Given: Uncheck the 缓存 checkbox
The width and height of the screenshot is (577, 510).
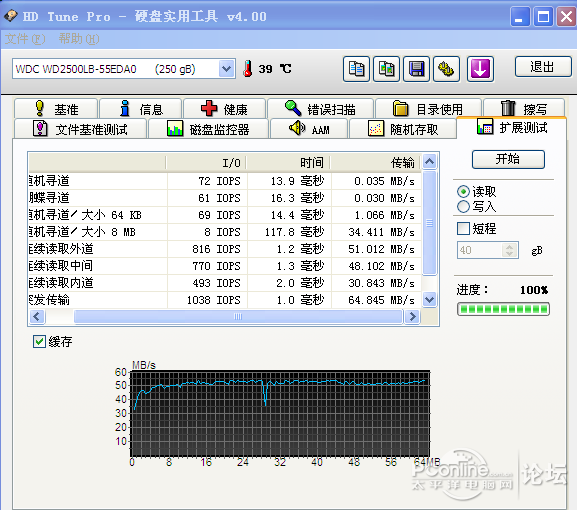Looking at the screenshot, I should (39, 341).
